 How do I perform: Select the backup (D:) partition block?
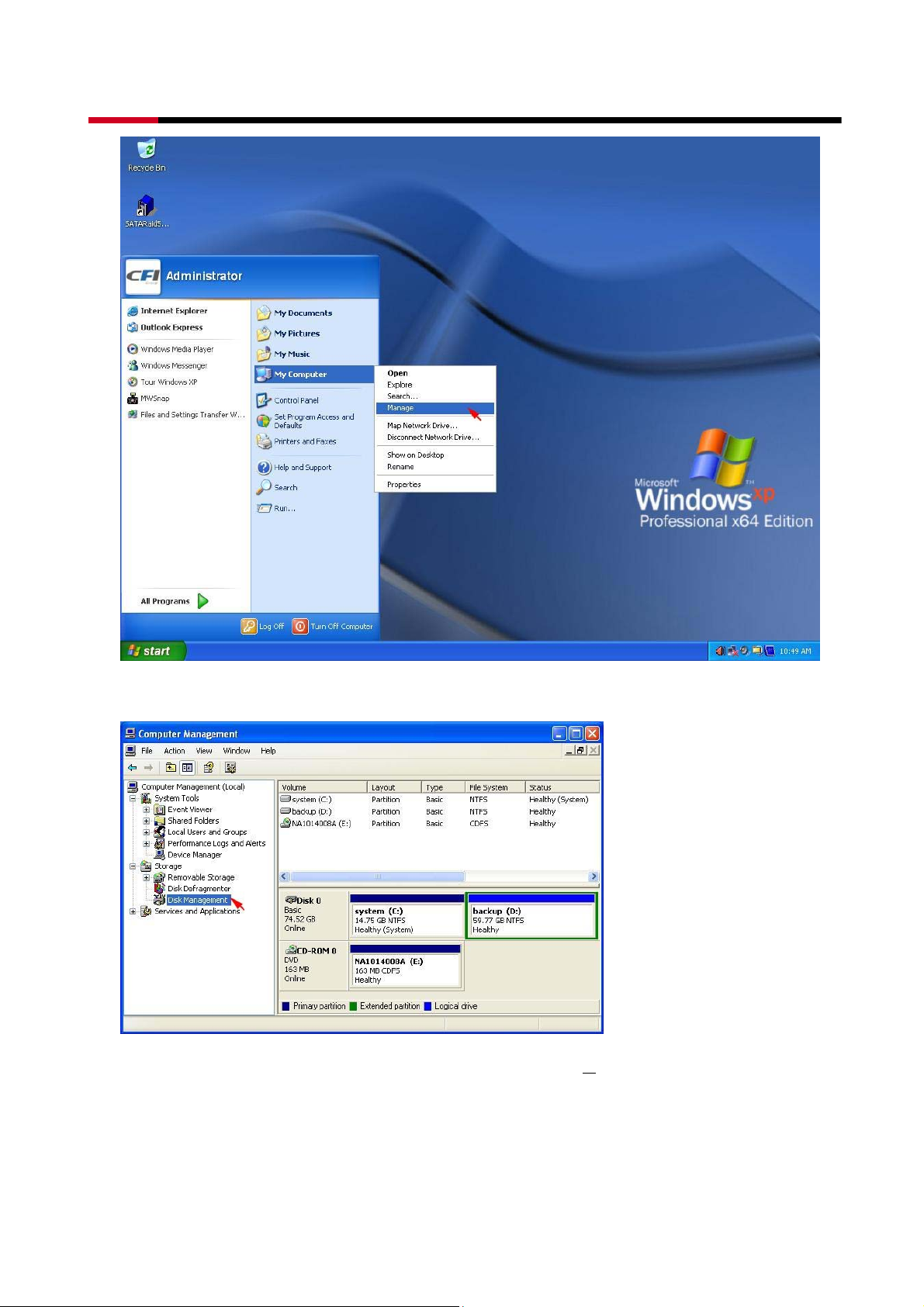pyautogui.click(x=531, y=916)
